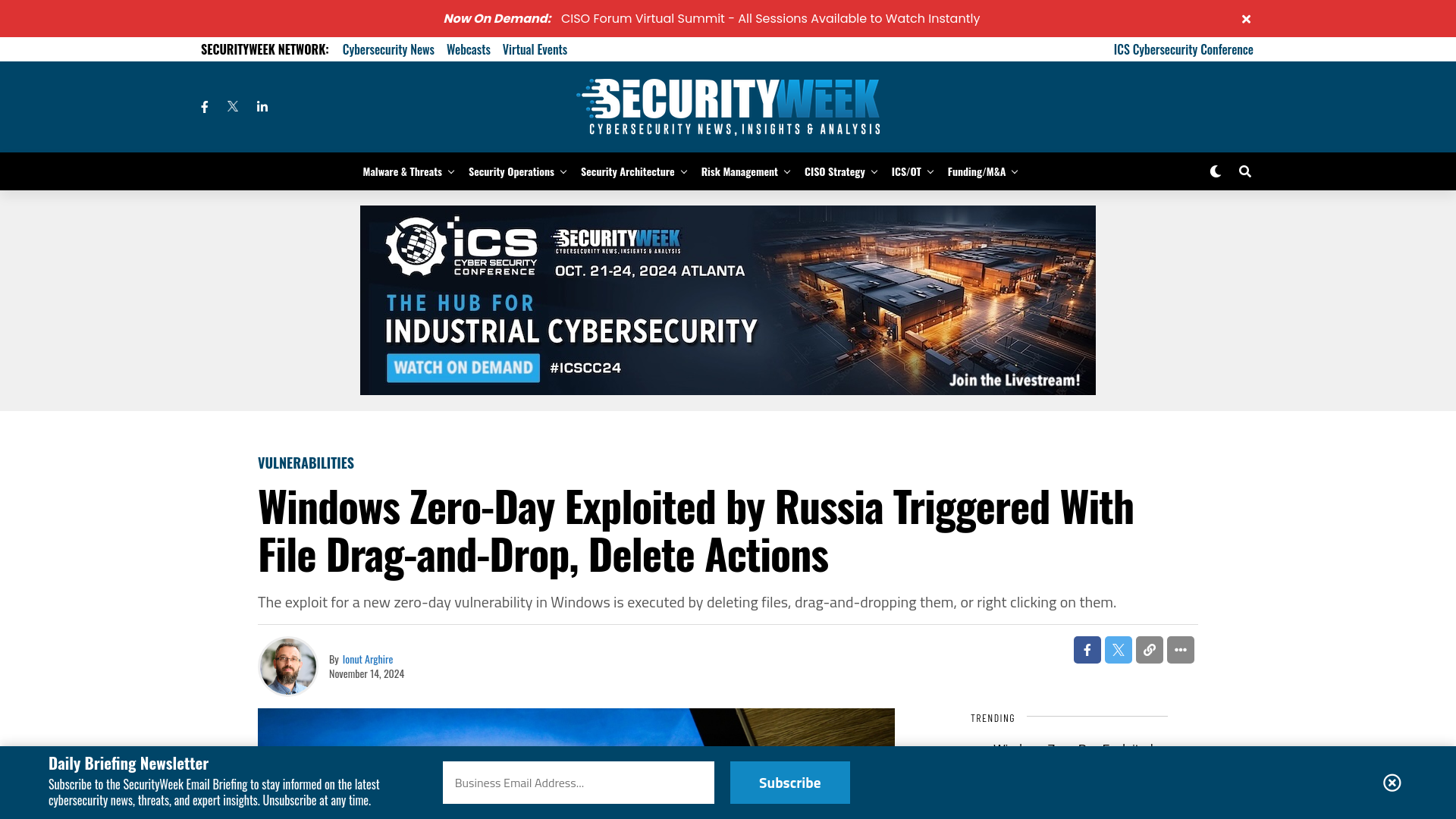Viewport: 1456px width, 819px height.
Task: Open the Vulnerabilities category link
Action: [306, 463]
